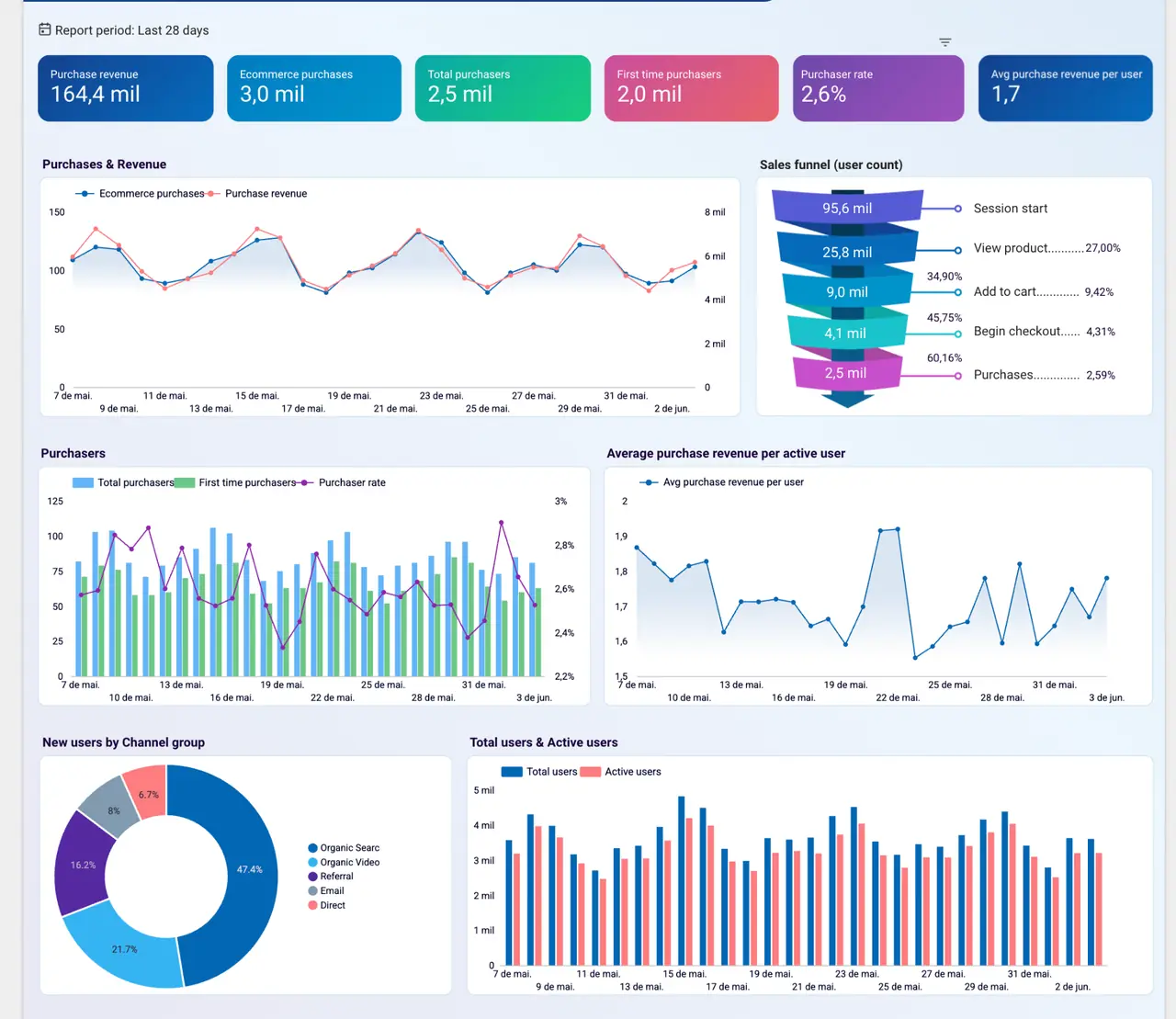Click the Sales funnel (user count) title
The image size is (1176, 1019).
coord(831,164)
